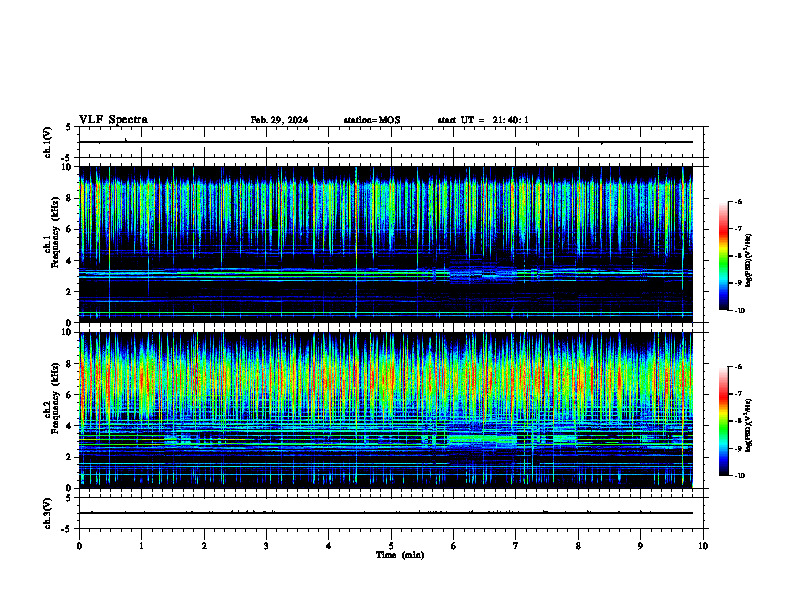The image size is (792, 612).
Task: Click the "4" tick on Time axis
Action: pos(329,546)
